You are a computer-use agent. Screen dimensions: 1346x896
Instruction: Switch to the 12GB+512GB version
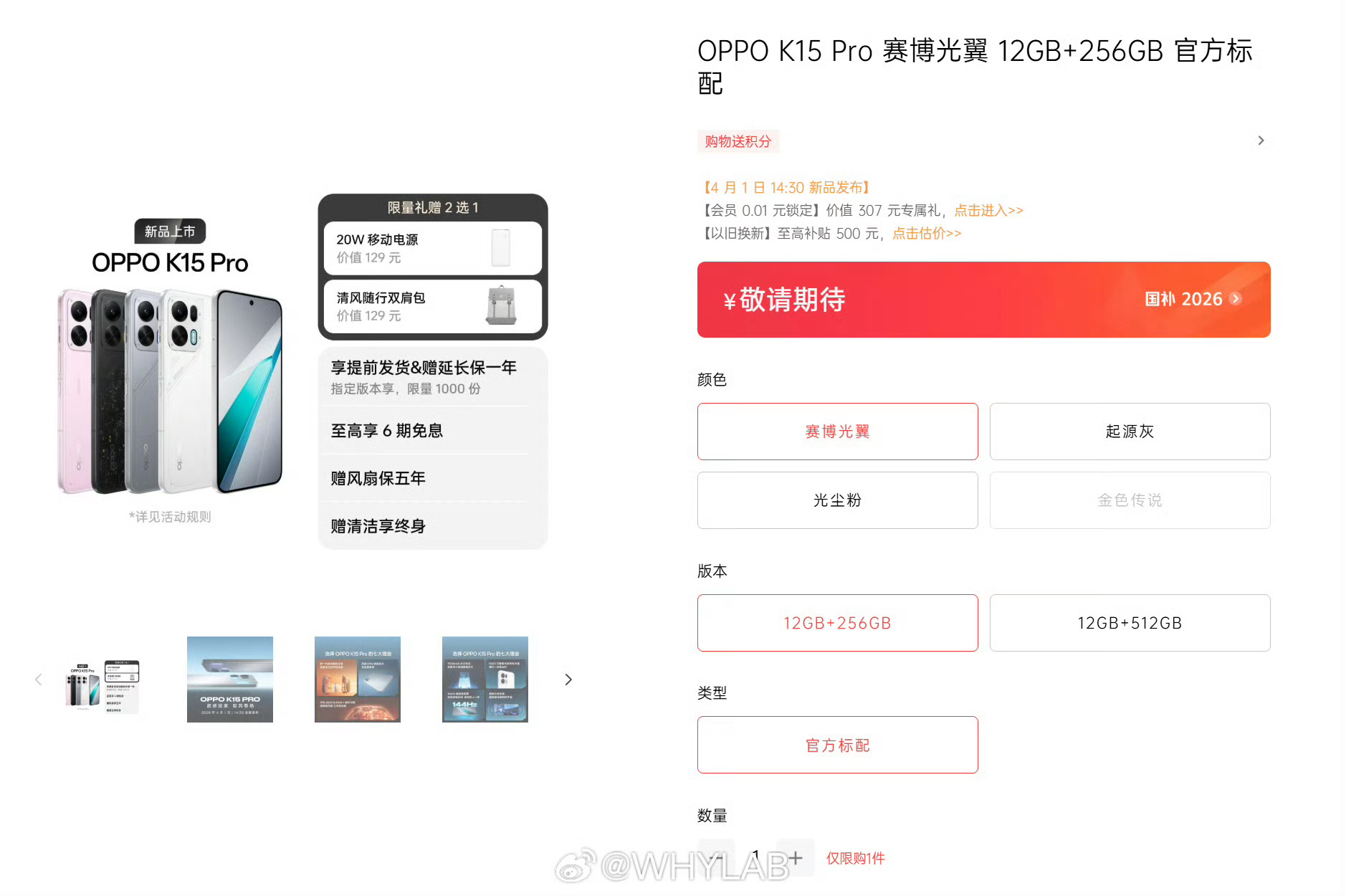(1130, 623)
